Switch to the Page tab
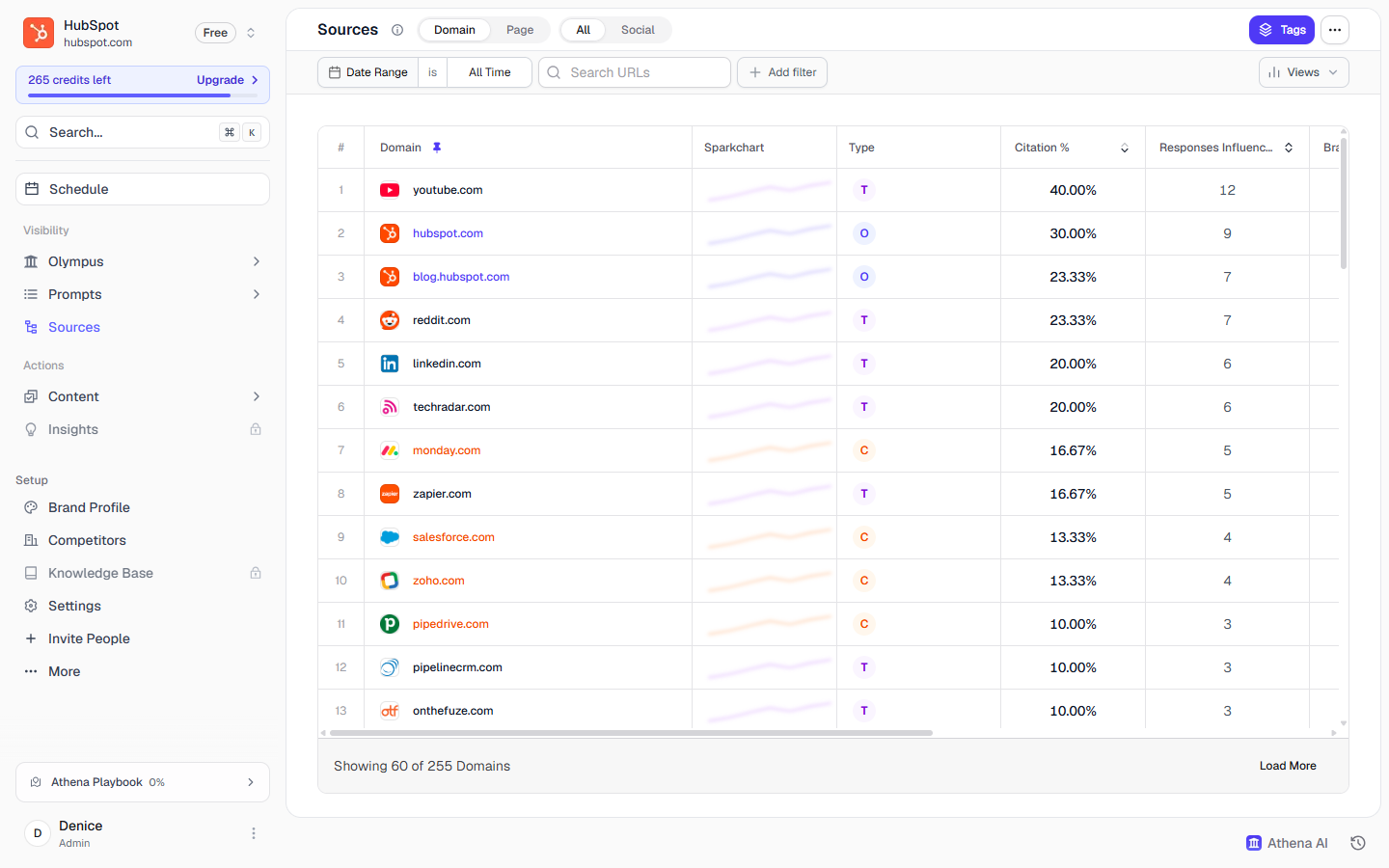1389x868 pixels. (x=520, y=30)
